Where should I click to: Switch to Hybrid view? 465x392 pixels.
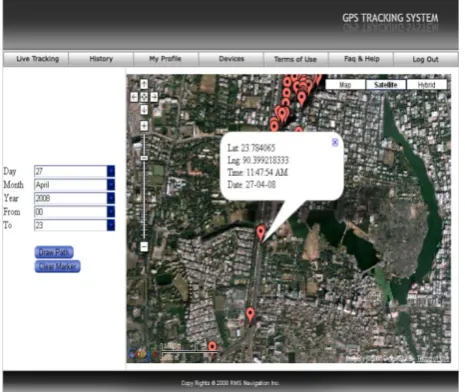click(x=427, y=85)
